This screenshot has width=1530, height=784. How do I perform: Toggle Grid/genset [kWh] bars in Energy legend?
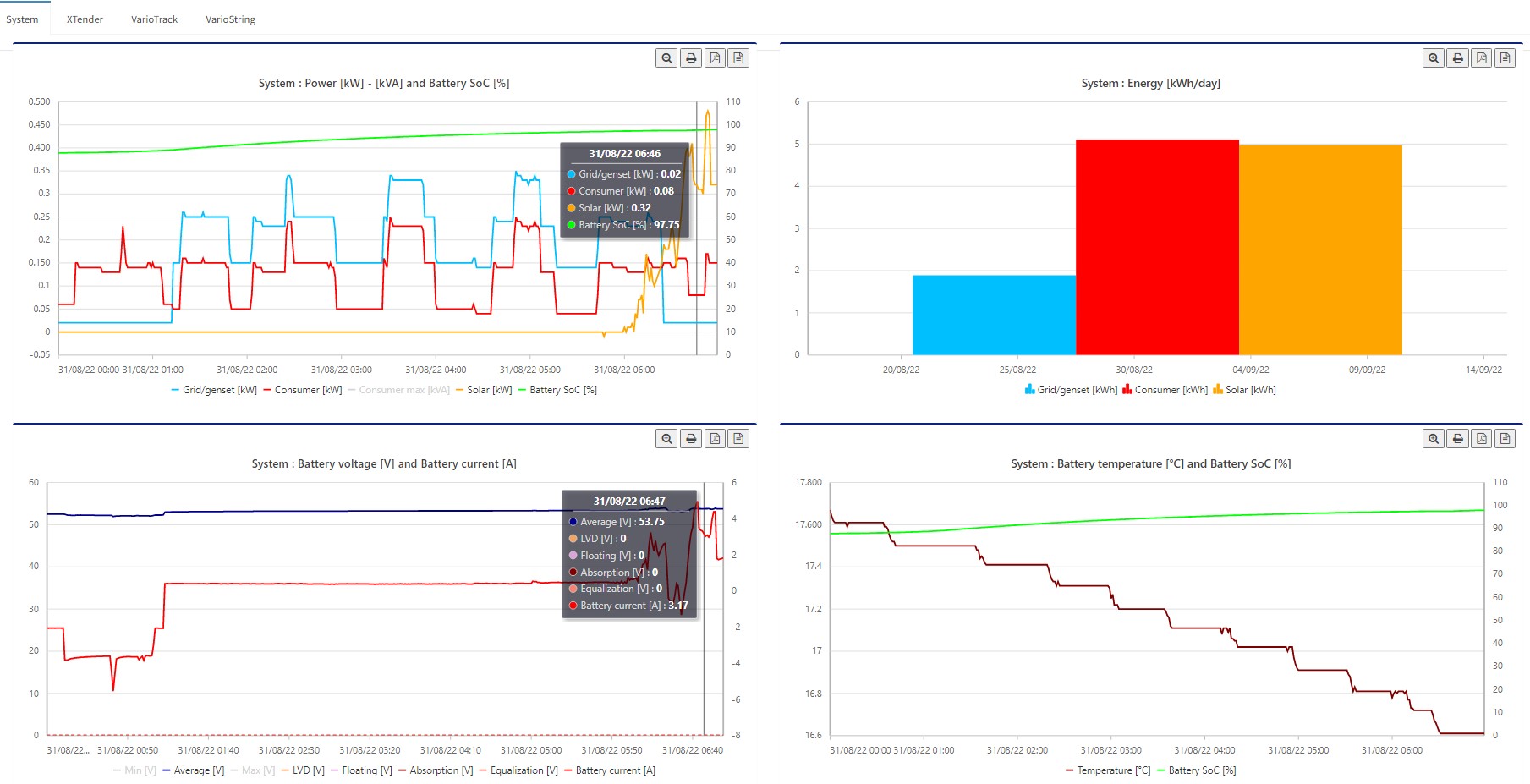pyautogui.click(x=1071, y=390)
